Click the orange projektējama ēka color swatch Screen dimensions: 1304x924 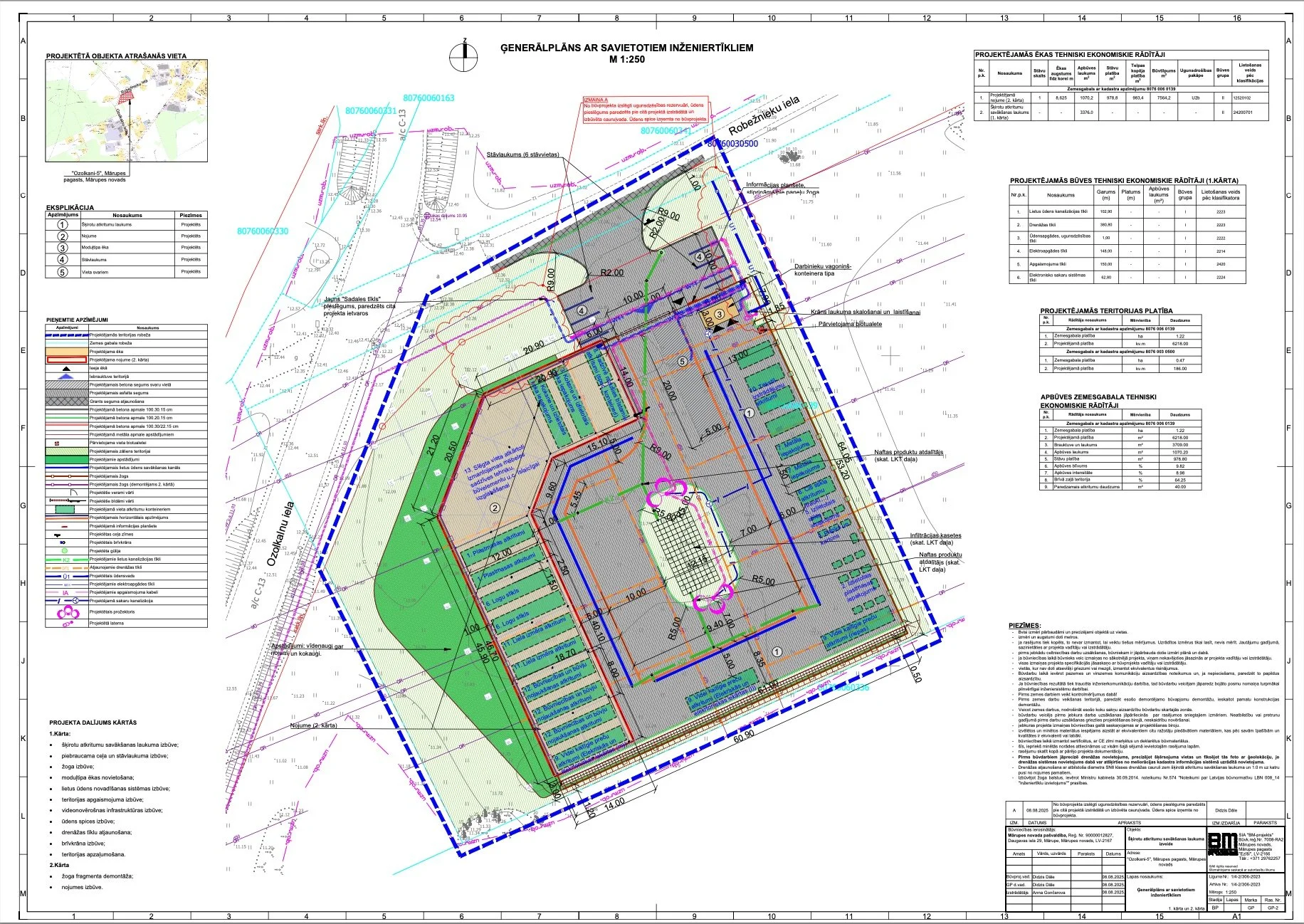(x=67, y=352)
